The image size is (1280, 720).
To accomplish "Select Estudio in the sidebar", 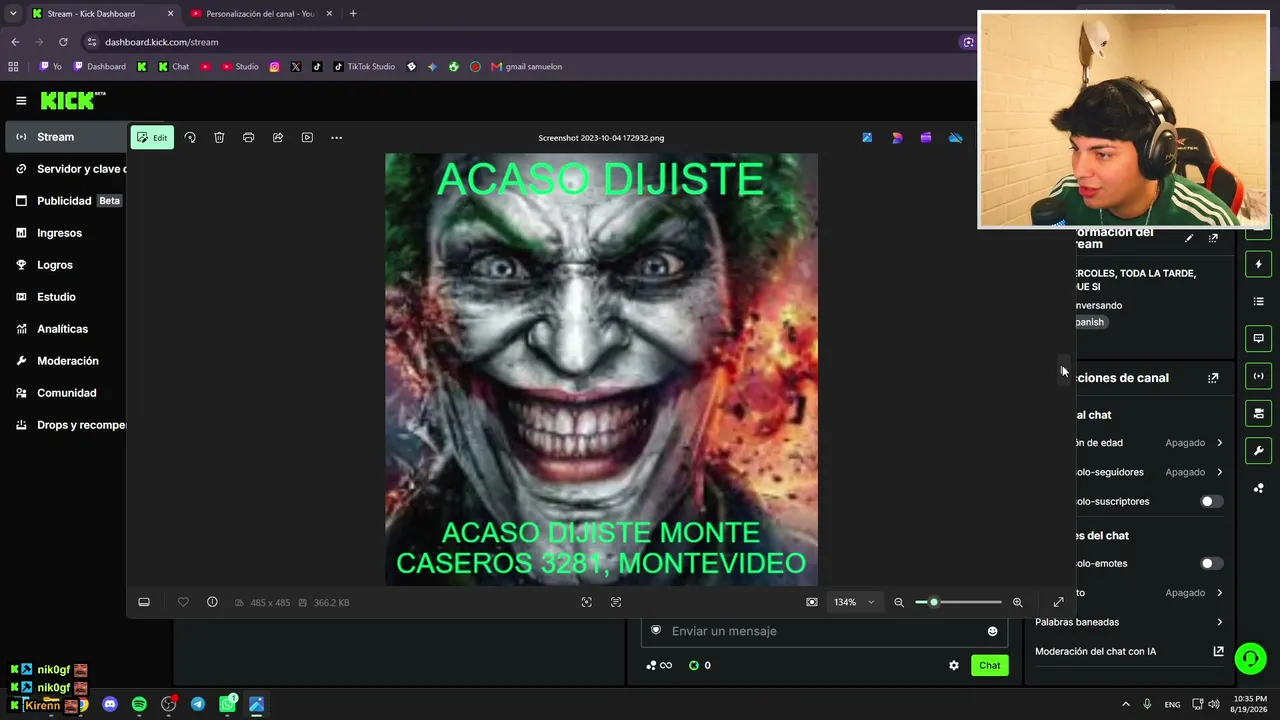I will pos(66,297).
